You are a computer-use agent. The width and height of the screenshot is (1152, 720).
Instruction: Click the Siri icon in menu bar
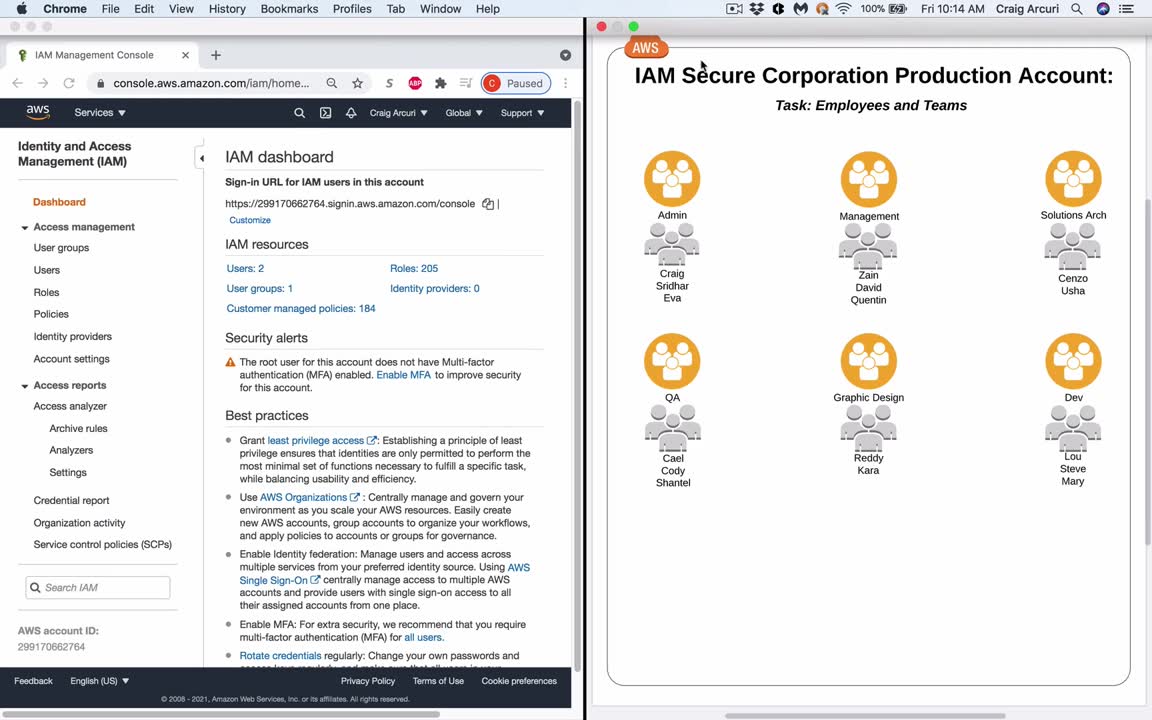(x=1103, y=9)
